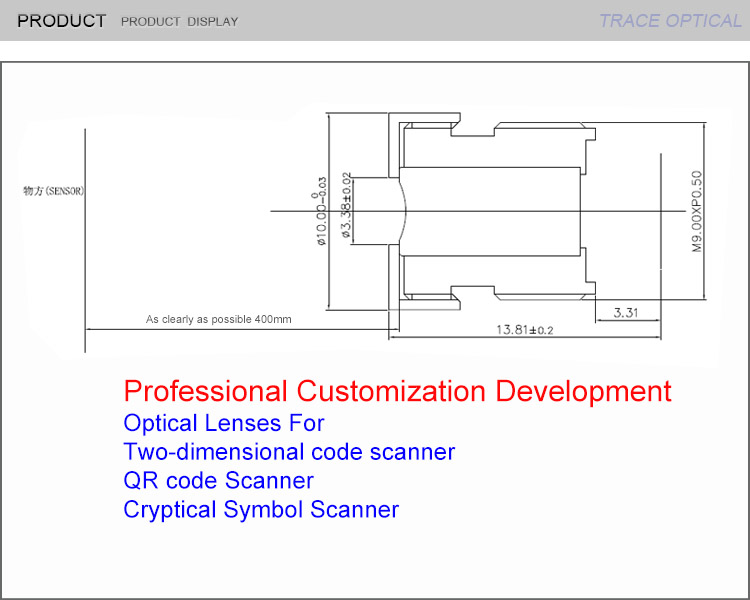
Task: Select the 13.81±0.2 total length dimension
Action: 525,329
